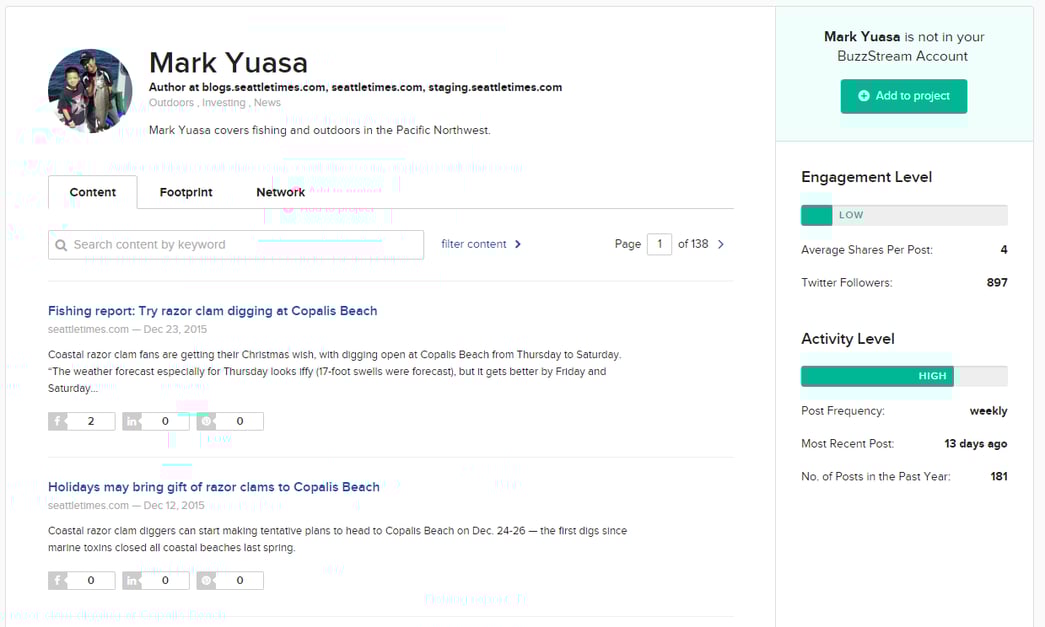The height and width of the screenshot is (627, 1045).
Task: Click the Activity Level heading
Action: (848, 338)
